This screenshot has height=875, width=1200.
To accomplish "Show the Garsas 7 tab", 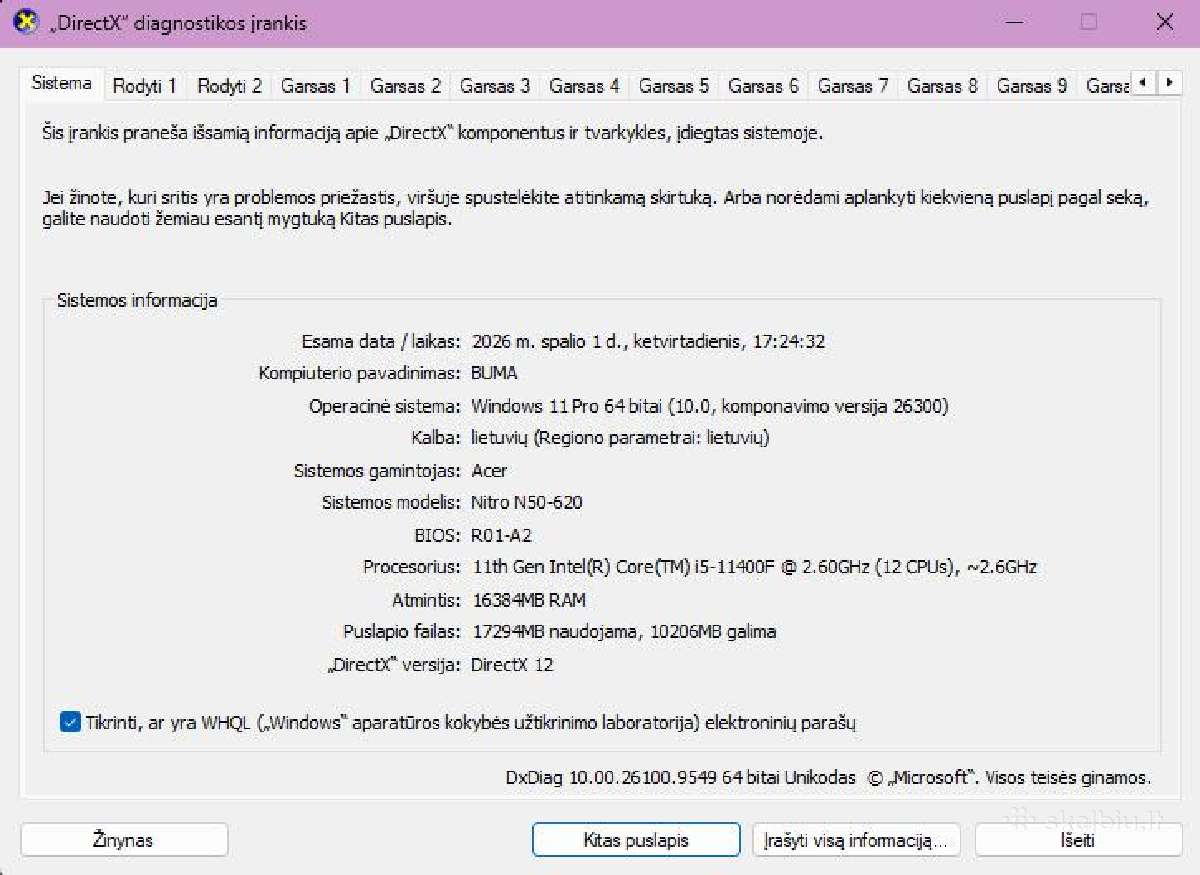I will coord(853,86).
